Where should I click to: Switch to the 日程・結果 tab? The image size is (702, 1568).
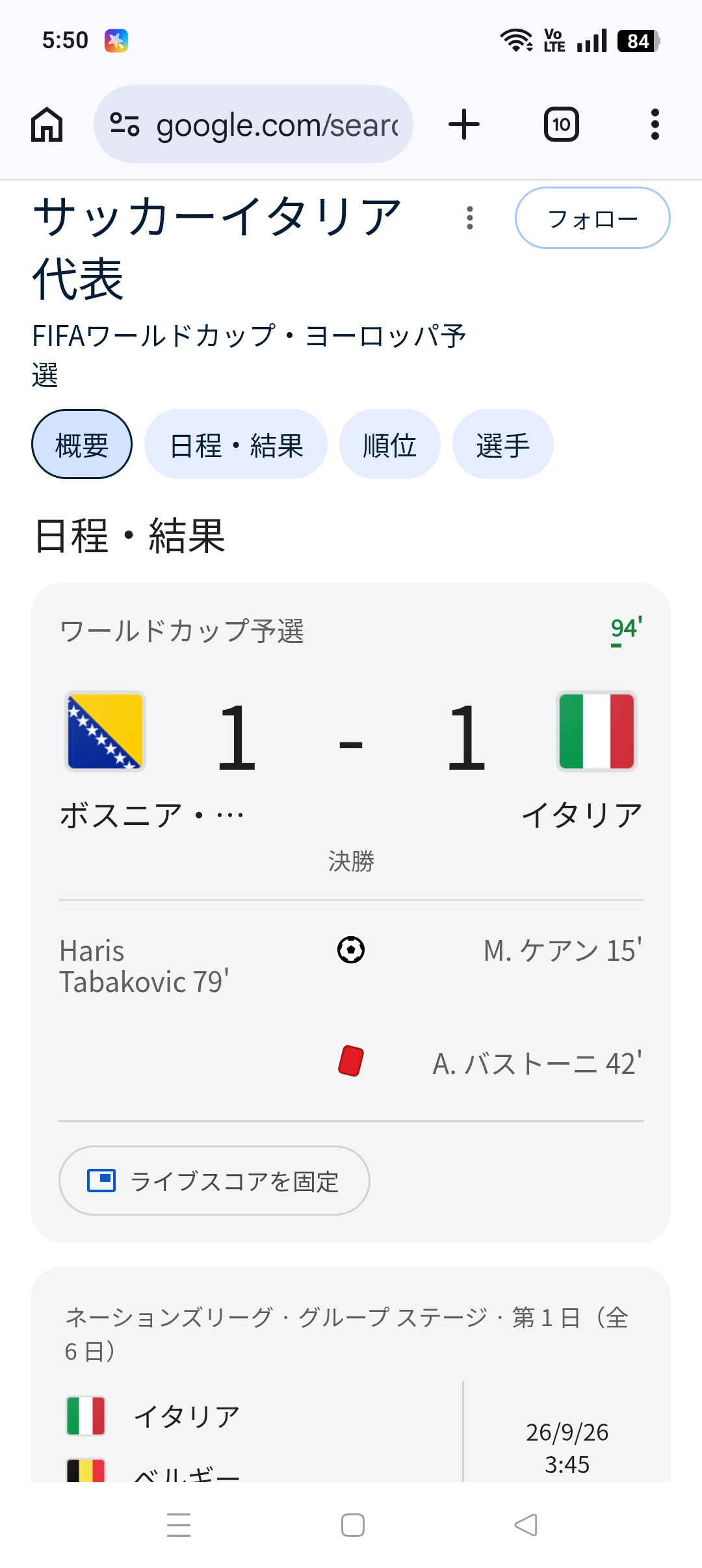236,445
